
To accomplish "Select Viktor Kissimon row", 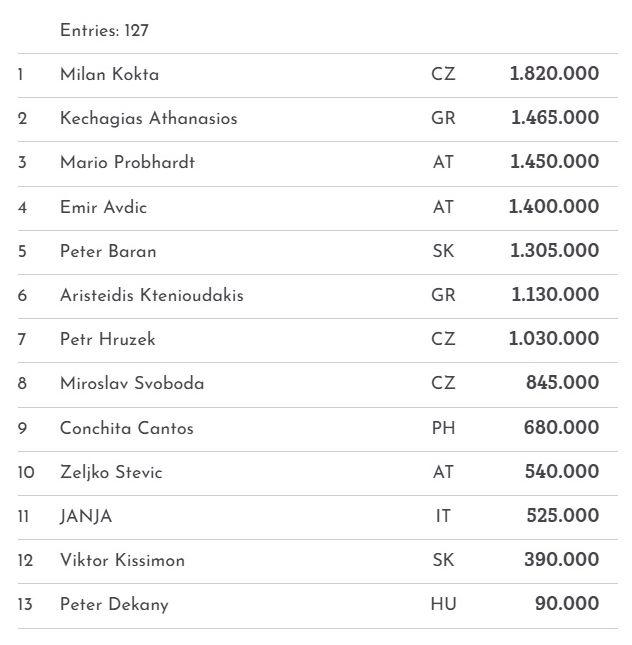I will (122, 560).
